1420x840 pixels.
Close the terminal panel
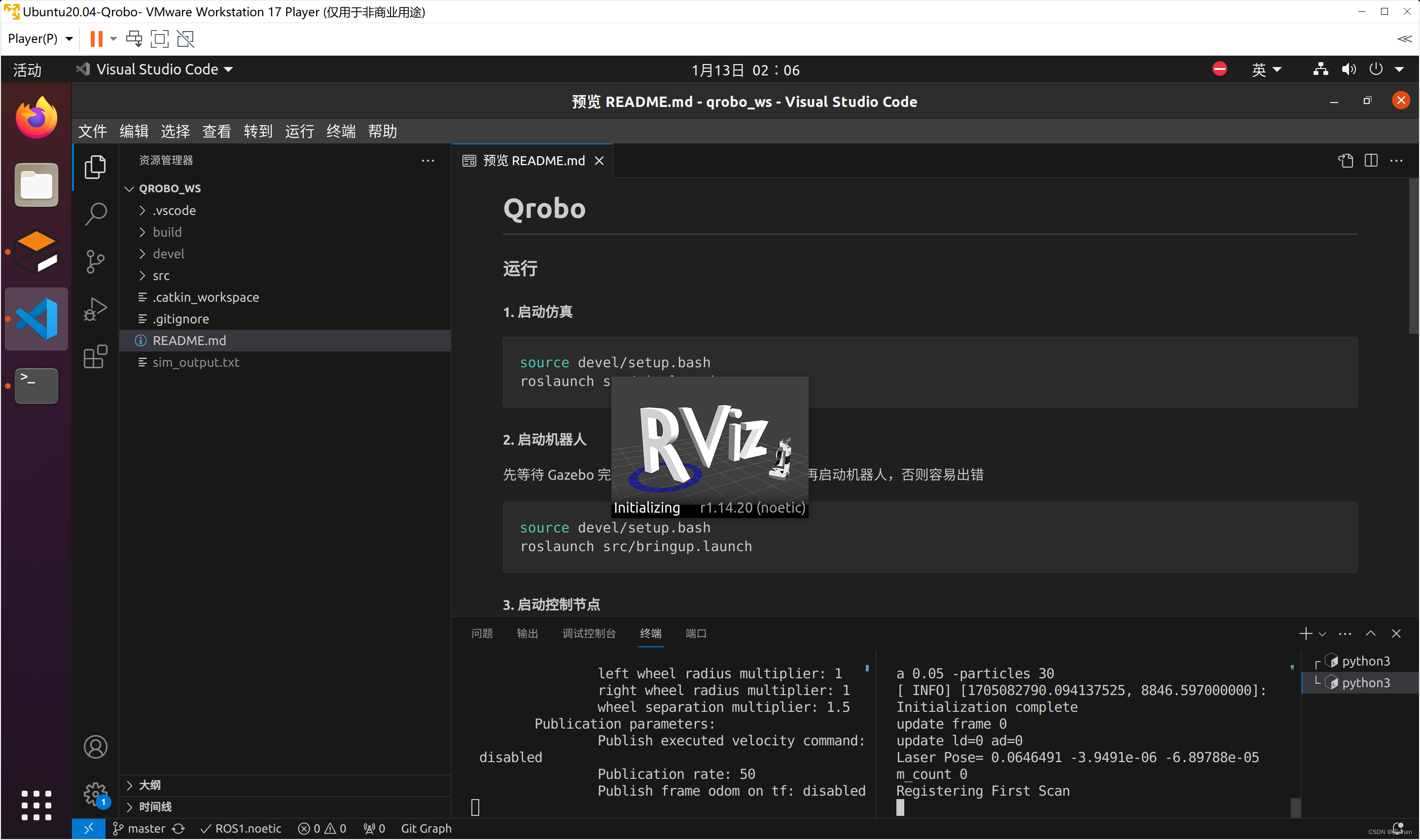[1396, 633]
